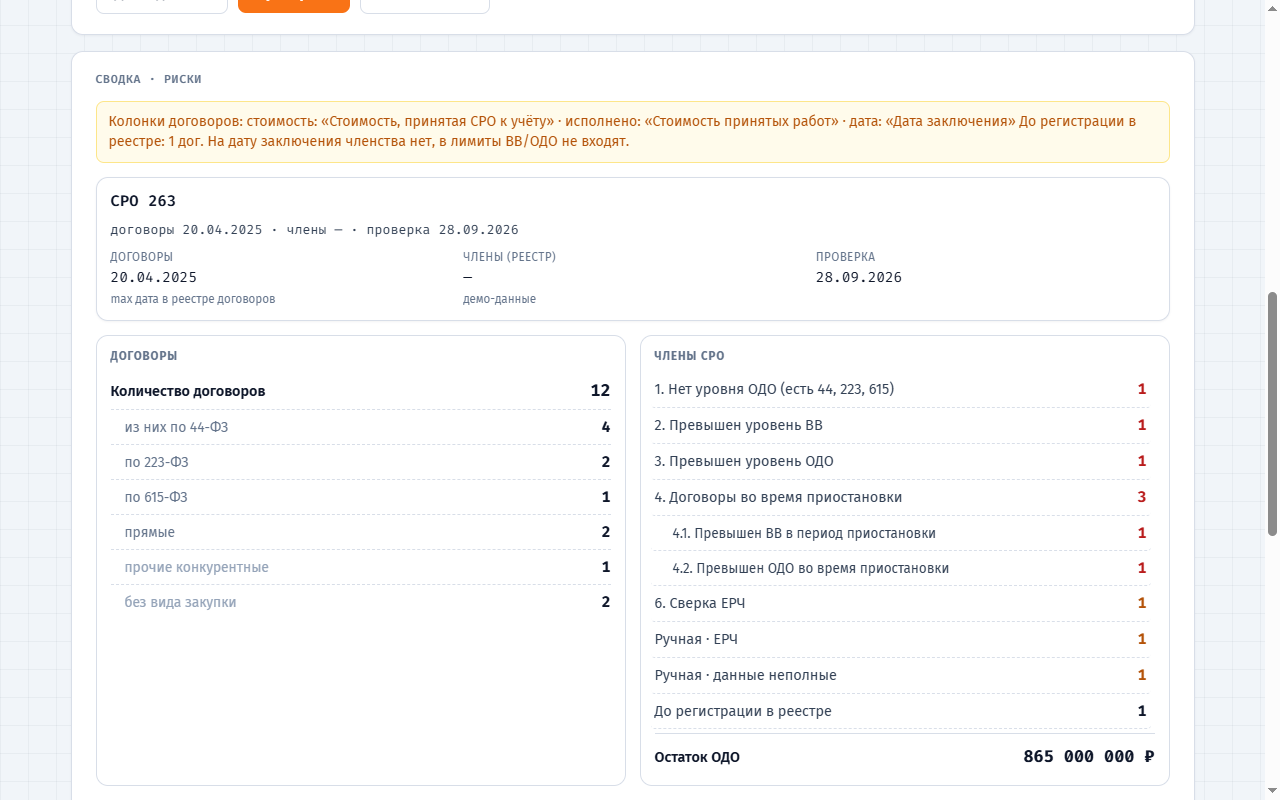This screenshot has width=1280, height=800.
Task: Select the 'прочие конкурентные' row
Action: coord(360,567)
